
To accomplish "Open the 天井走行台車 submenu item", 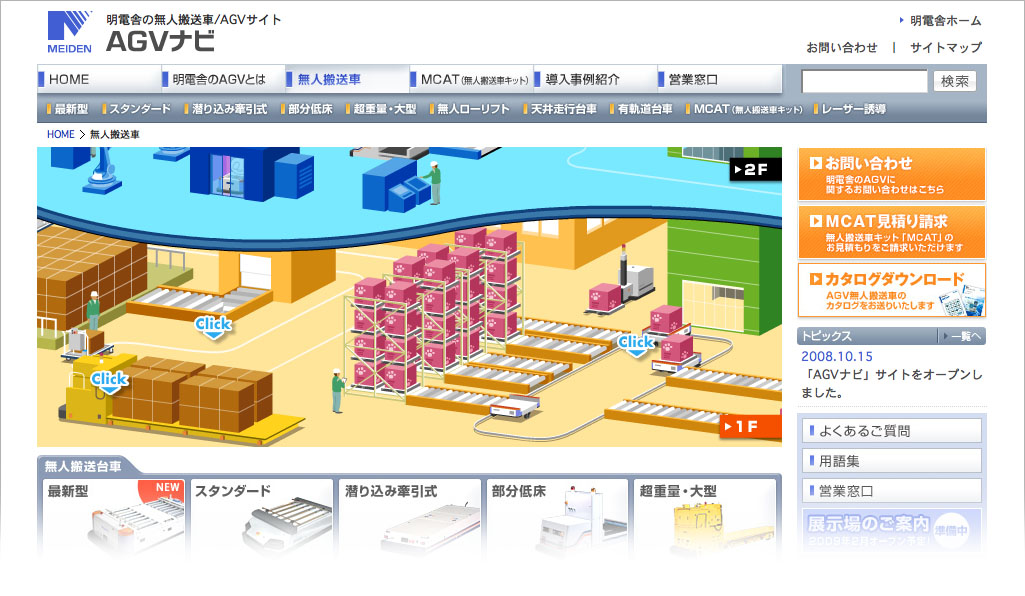I will coord(560,109).
